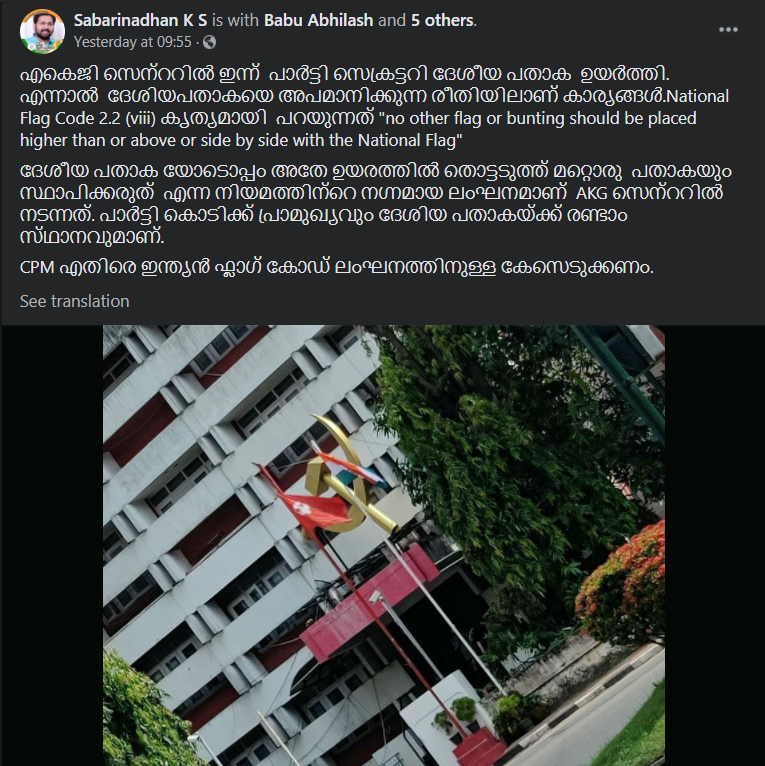
Task: Open the three-dot post options menu
Action: coord(728,30)
